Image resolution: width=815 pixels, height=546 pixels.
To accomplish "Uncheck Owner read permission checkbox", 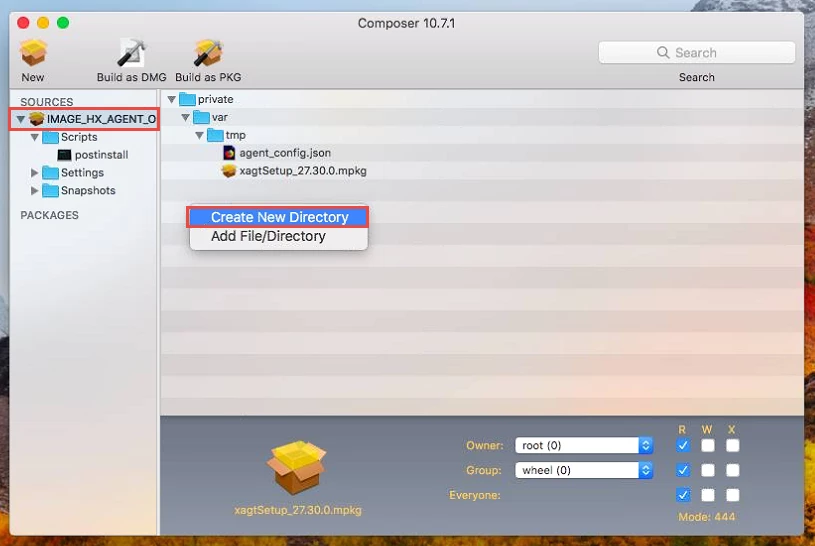I will [683, 446].
